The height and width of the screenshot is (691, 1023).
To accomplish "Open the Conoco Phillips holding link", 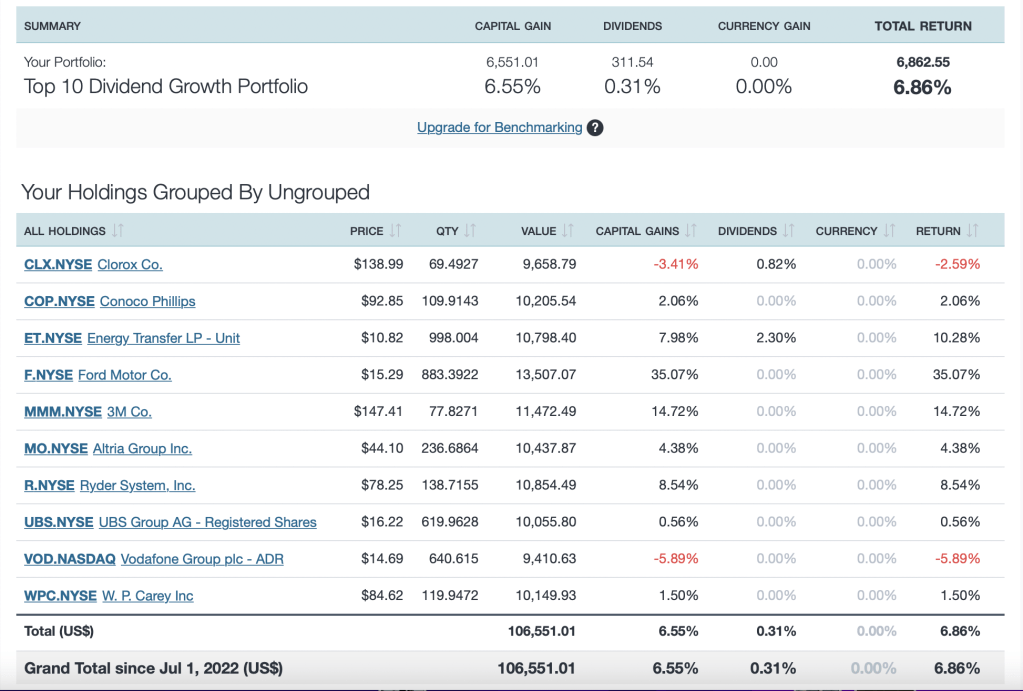I will pos(147,301).
